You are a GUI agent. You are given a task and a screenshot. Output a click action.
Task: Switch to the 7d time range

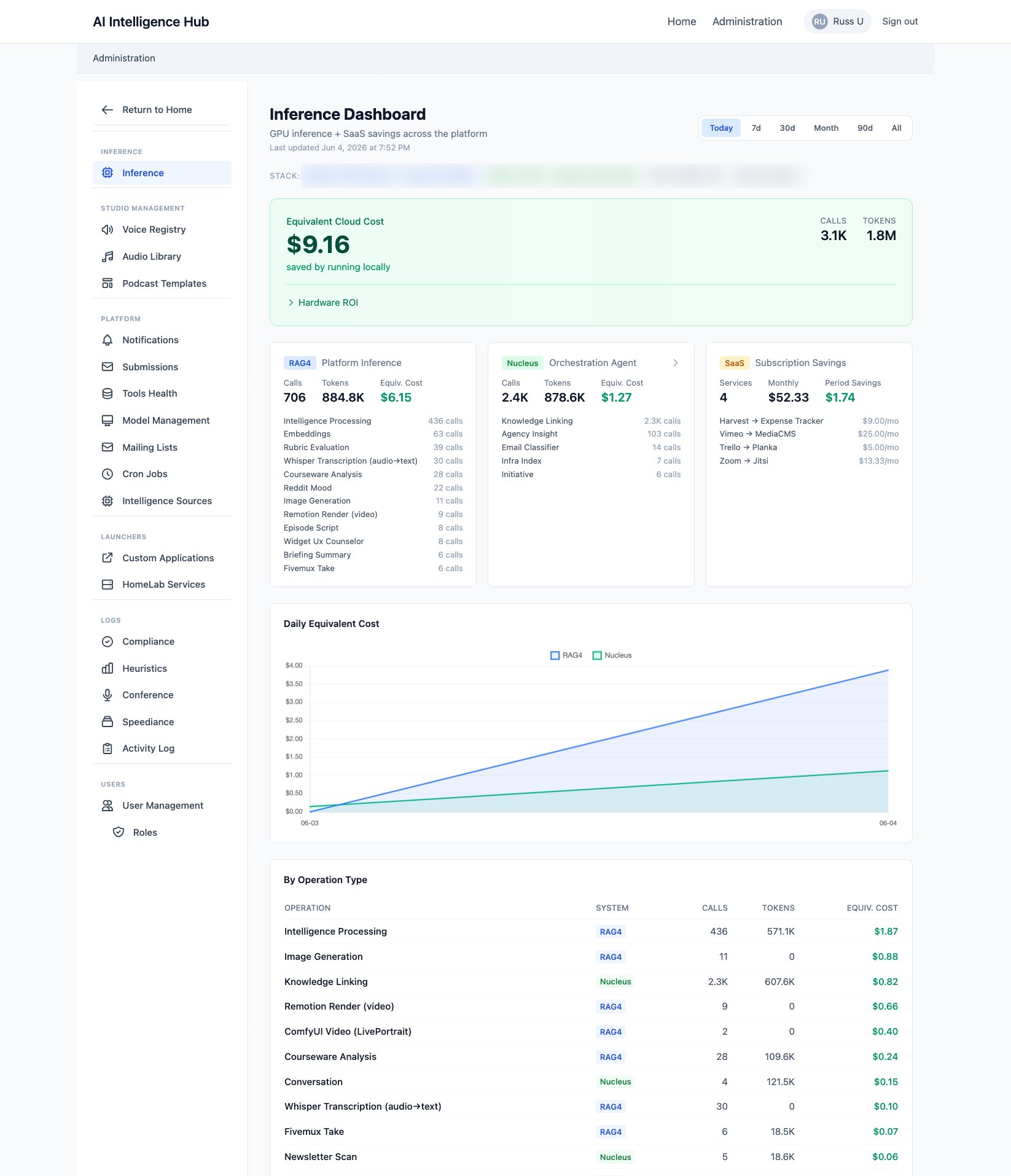(756, 128)
